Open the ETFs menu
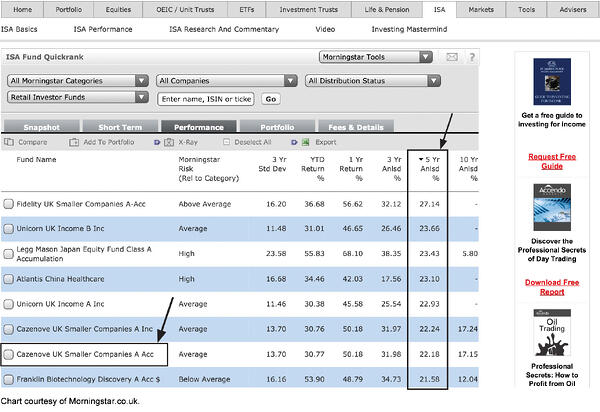 (x=247, y=10)
